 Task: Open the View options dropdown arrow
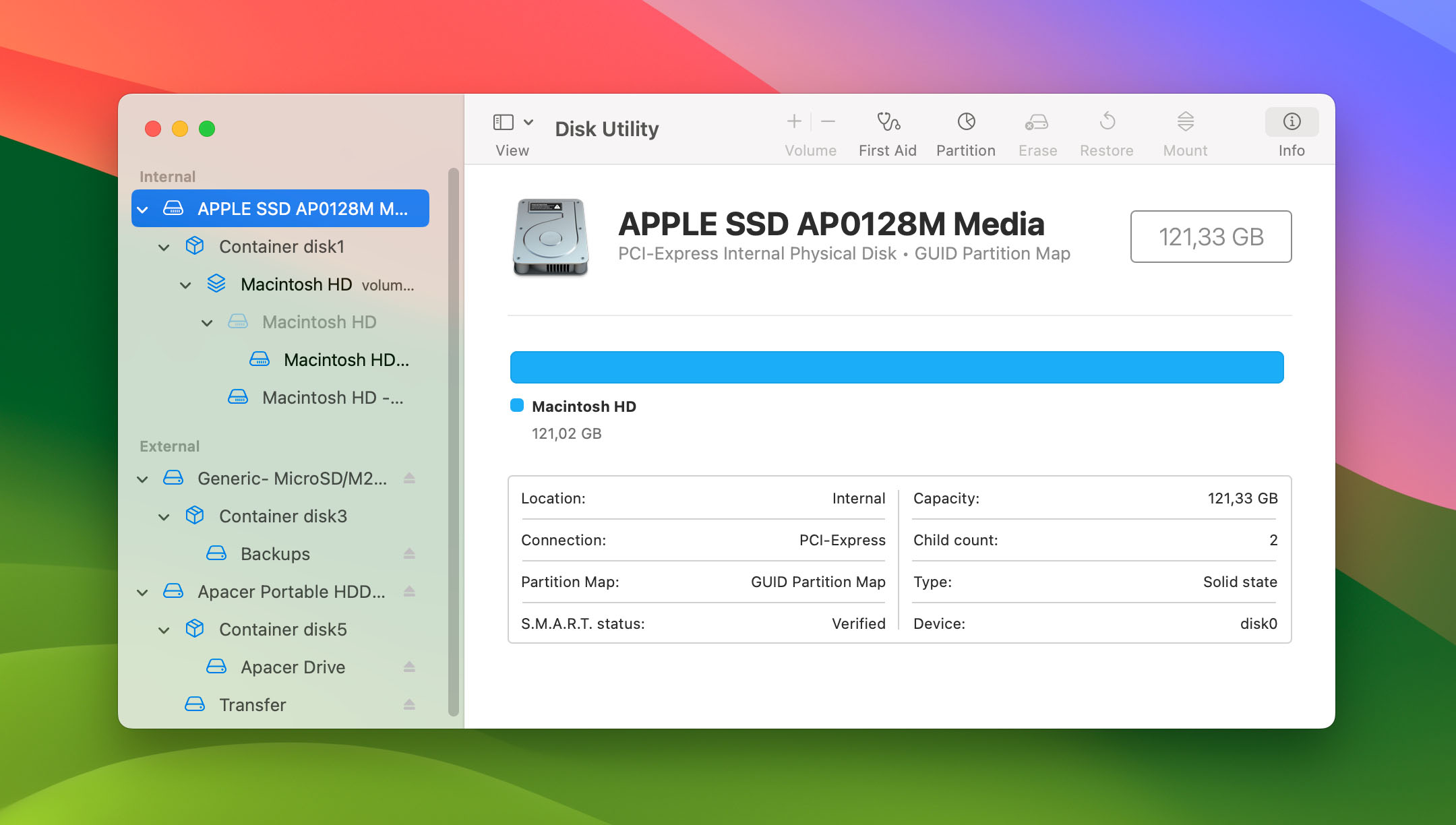click(x=529, y=122)
